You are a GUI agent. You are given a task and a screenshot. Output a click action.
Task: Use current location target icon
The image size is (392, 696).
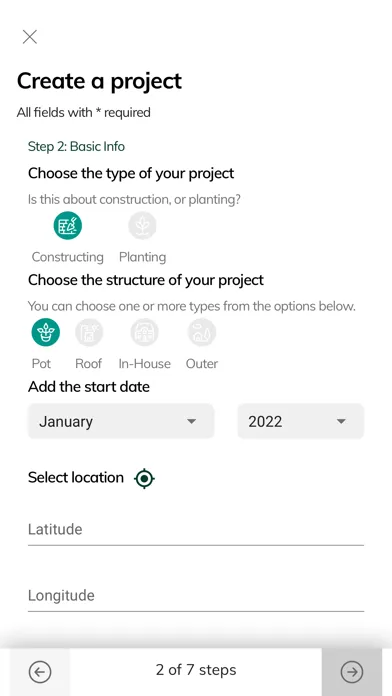tap(144, 478)
